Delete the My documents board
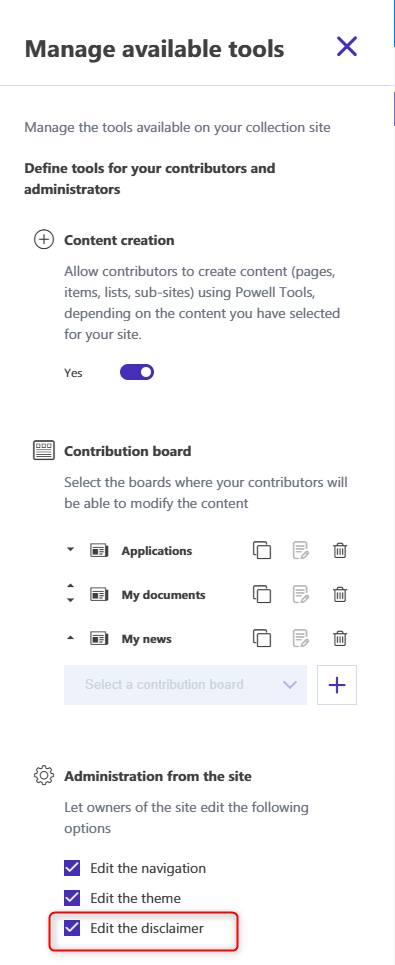Image resolution: width=395 pixels, height=965 pixels. (340, 595)
